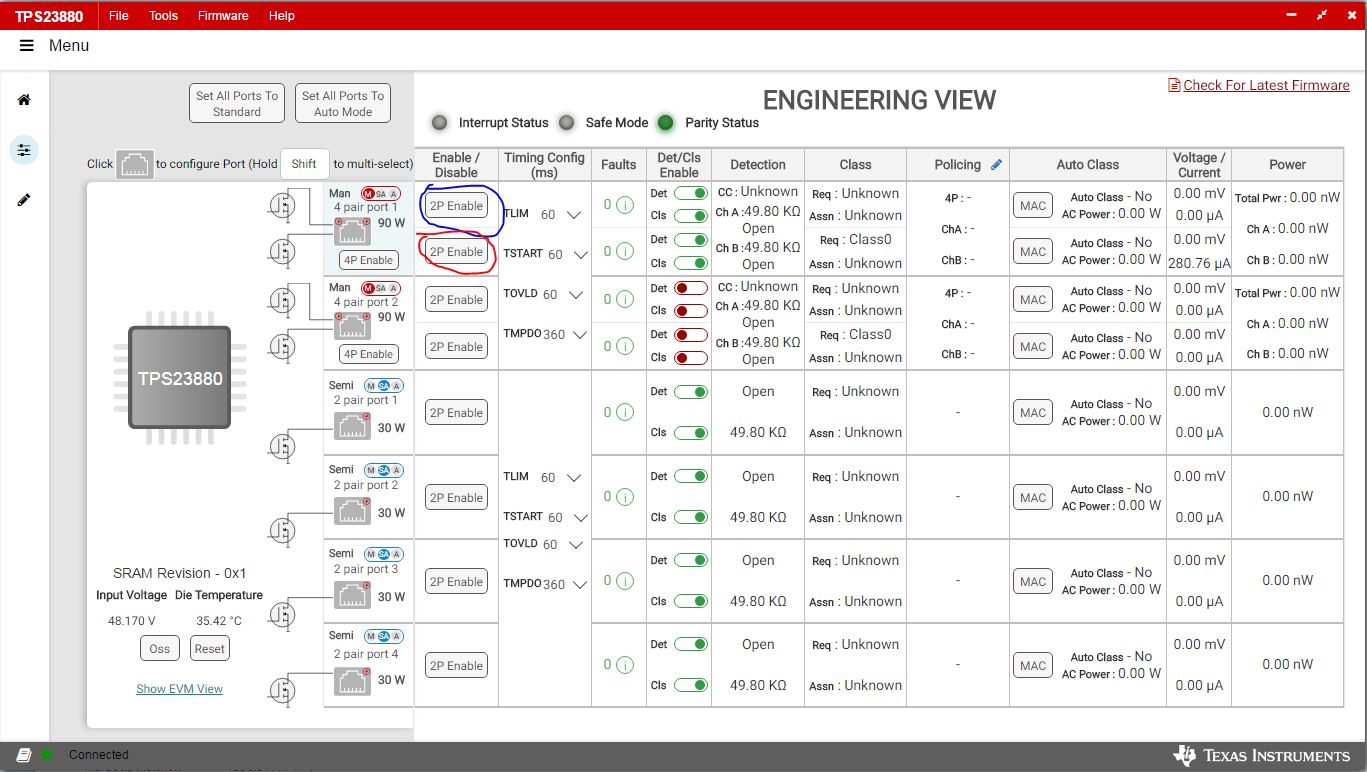Expand TOVLD dropdown for the 4 pair ports

coord(576,295)
